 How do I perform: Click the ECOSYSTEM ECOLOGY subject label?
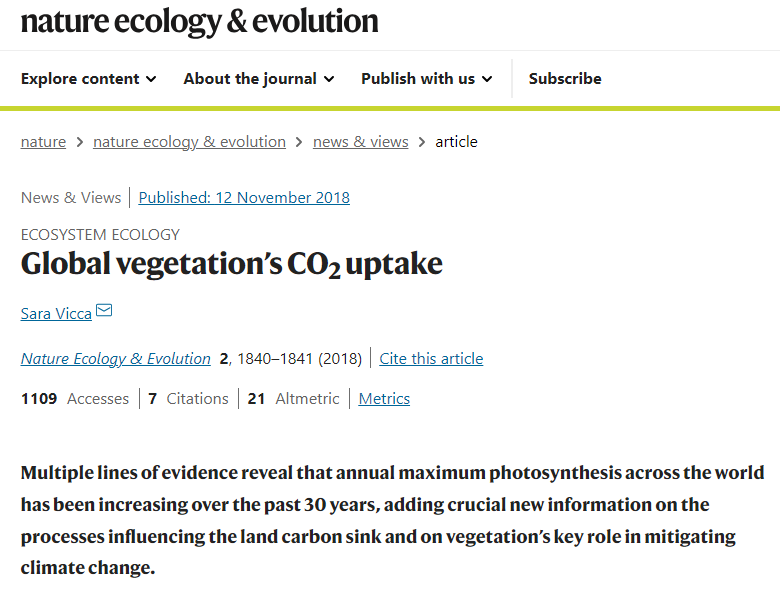click(x=100, y=235)
